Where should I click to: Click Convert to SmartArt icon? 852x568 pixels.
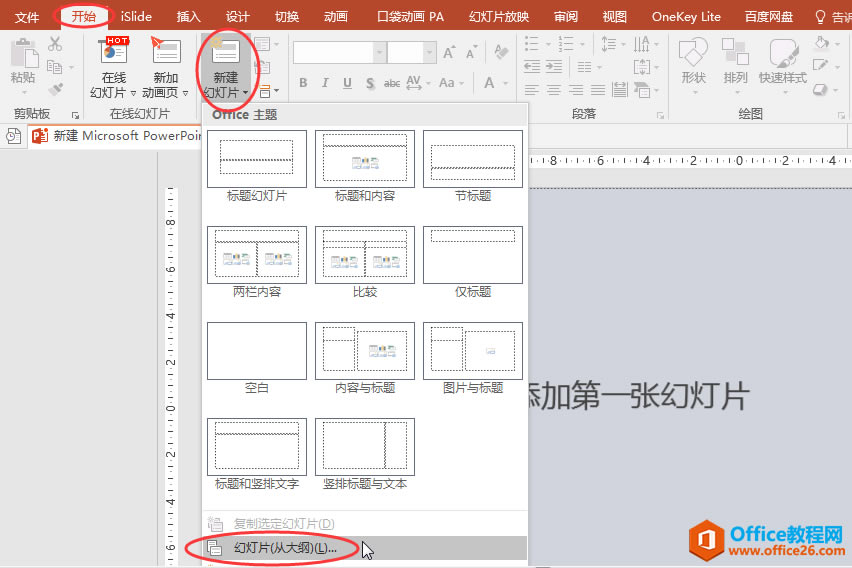tap(642, 90)
